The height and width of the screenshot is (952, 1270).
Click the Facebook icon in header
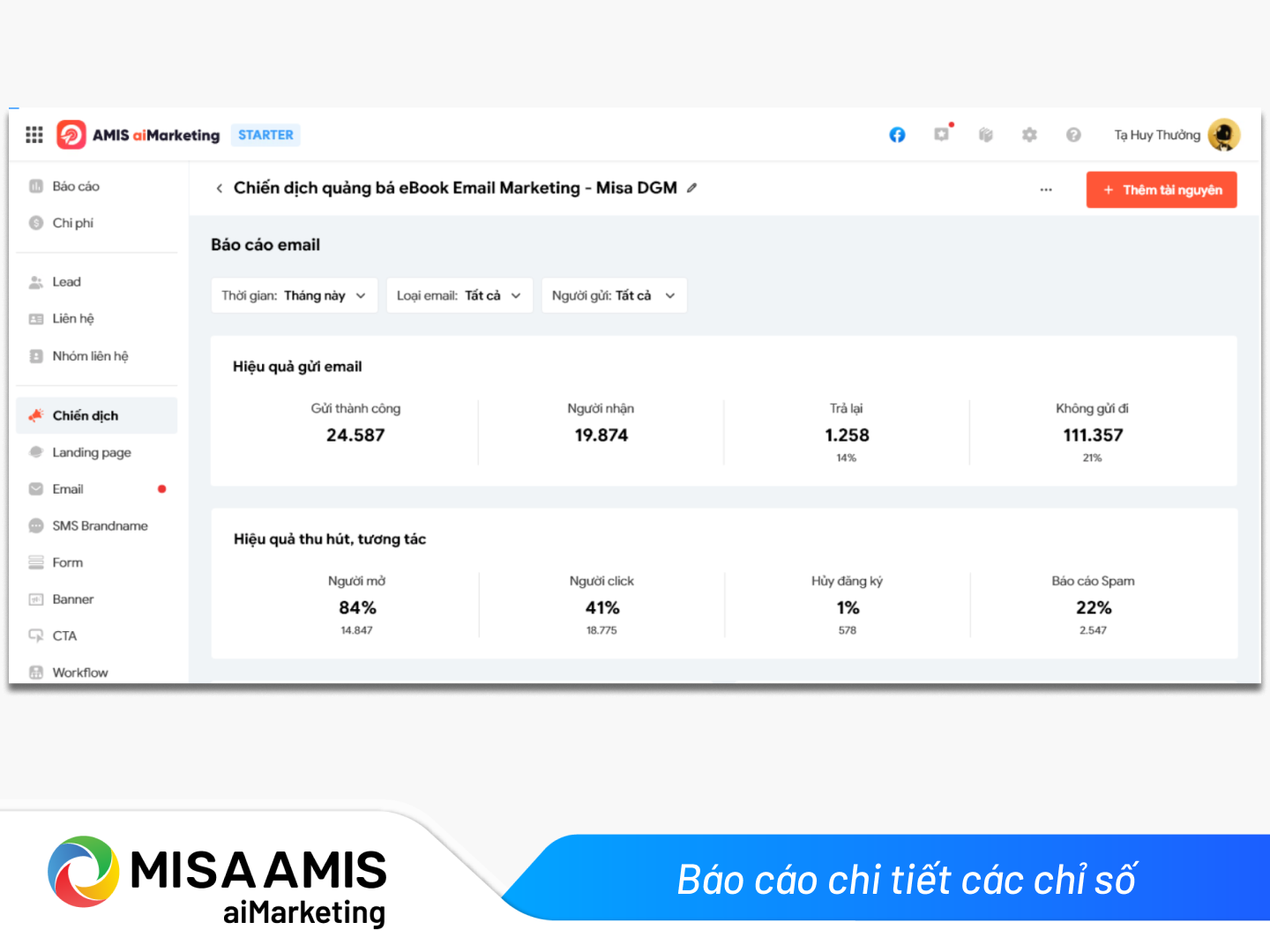coord(897,135)
